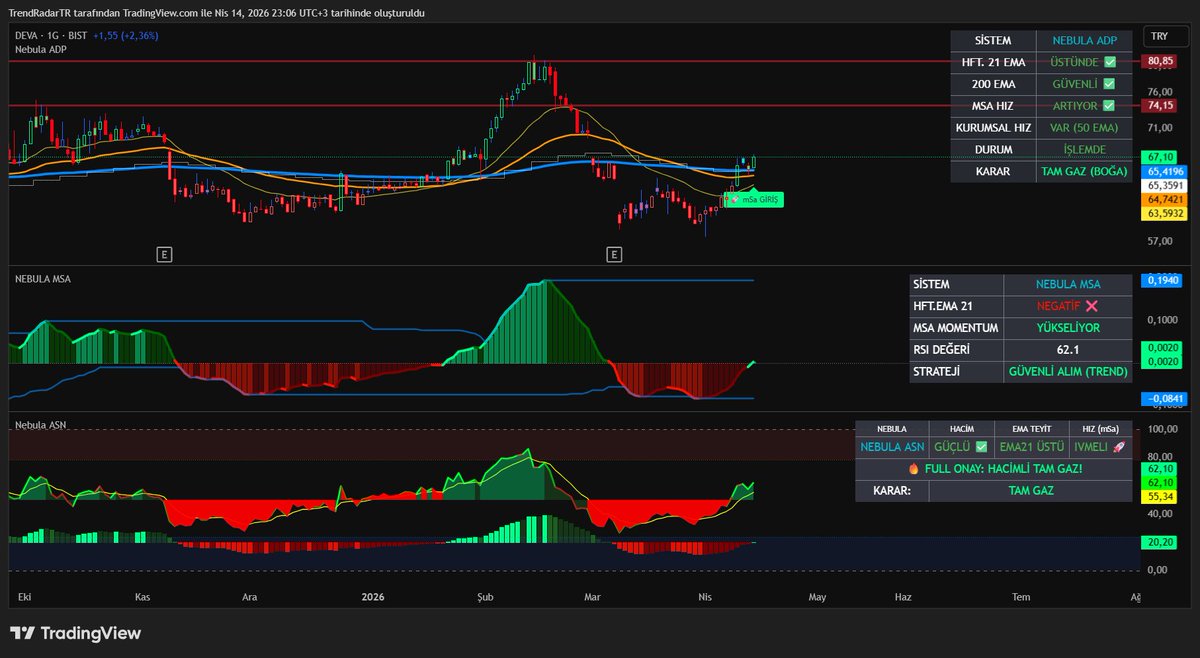Click the 62.1 RSI value cell
Viewport: 1200px width, 658px height.
pos(1067,350)
